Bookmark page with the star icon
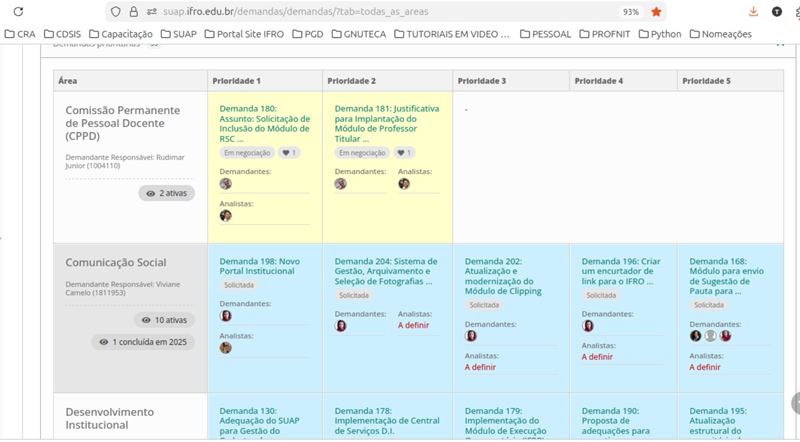The height and width of the screenshot is (442, 800). tap(657, 12)
